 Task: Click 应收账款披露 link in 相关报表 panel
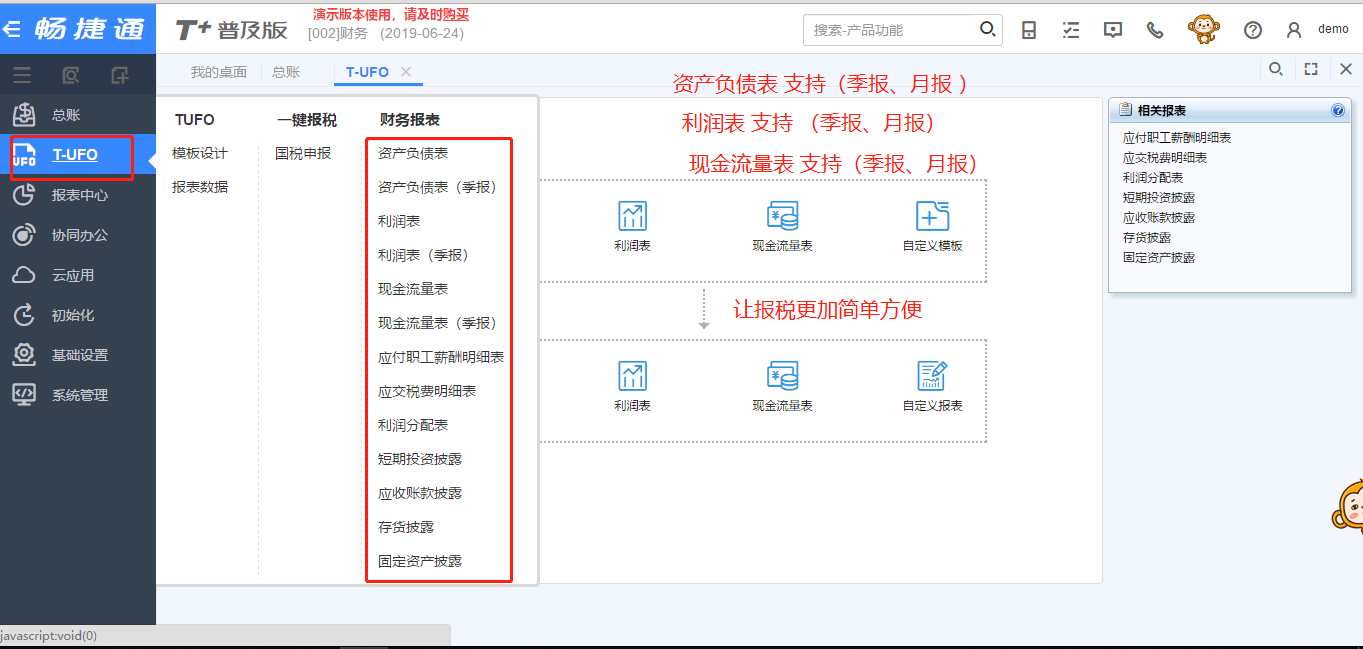(x=1159, y=218)
